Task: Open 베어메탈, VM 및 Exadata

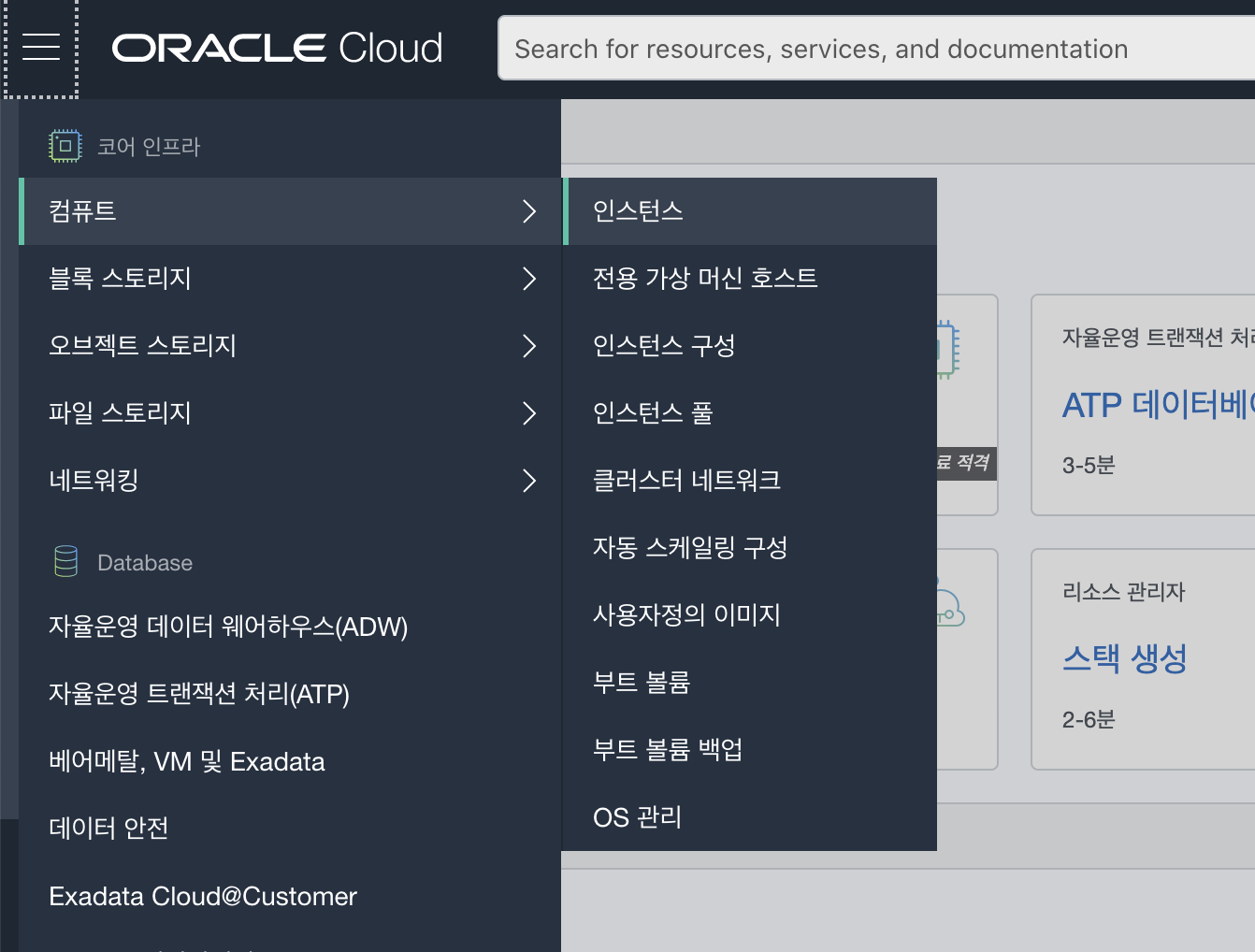Action: click(x=290, y=761)
